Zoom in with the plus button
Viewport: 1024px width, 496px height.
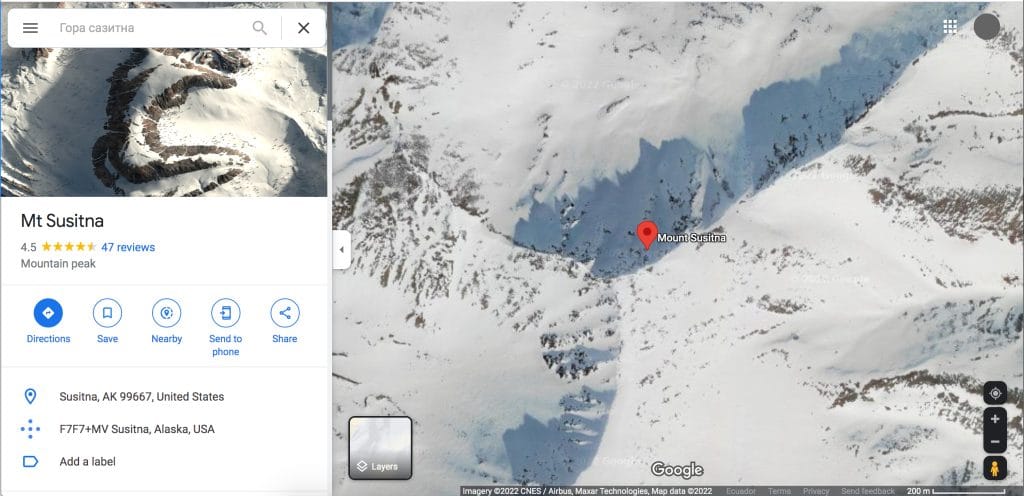pyautogui.click(x=995, y=419)
